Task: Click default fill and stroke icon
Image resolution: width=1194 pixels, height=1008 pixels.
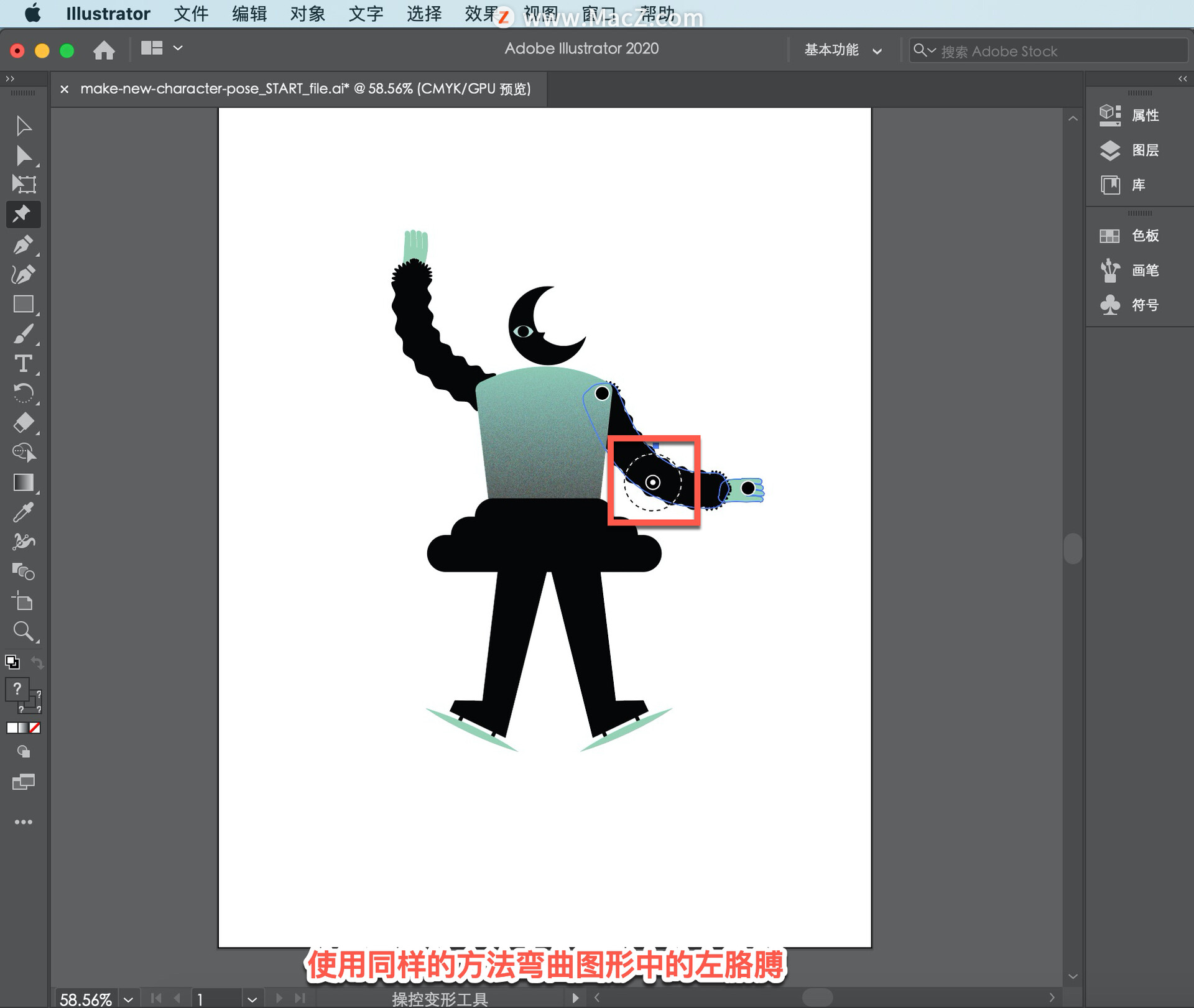Action: pos(12,662)
